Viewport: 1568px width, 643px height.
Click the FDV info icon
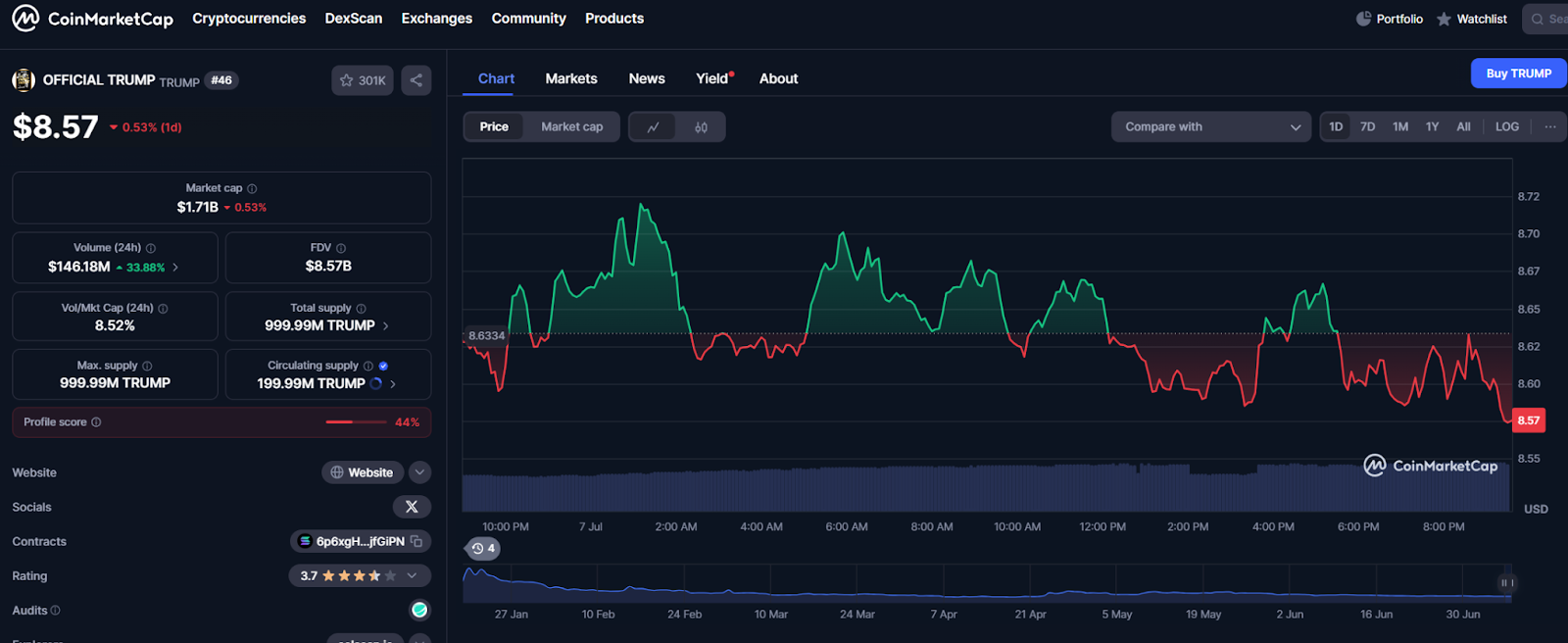tap(341, 248)
